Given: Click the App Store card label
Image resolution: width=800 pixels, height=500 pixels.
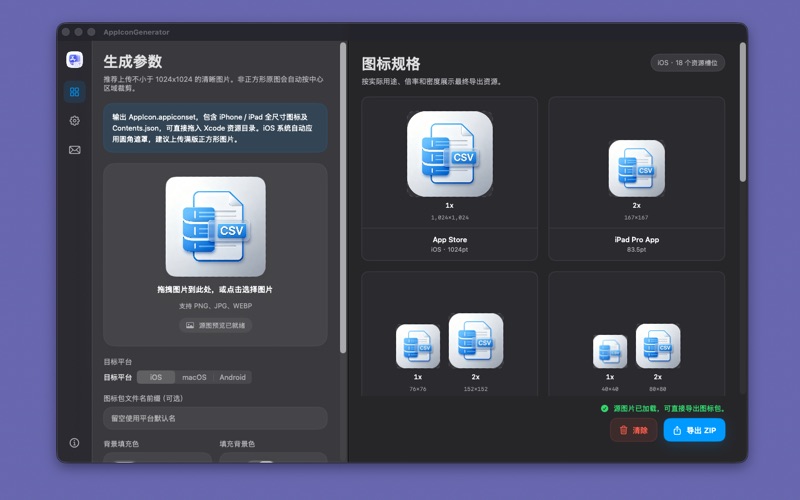Looking at the screenshot, I should pyautogui.click(x=449, y=240).
